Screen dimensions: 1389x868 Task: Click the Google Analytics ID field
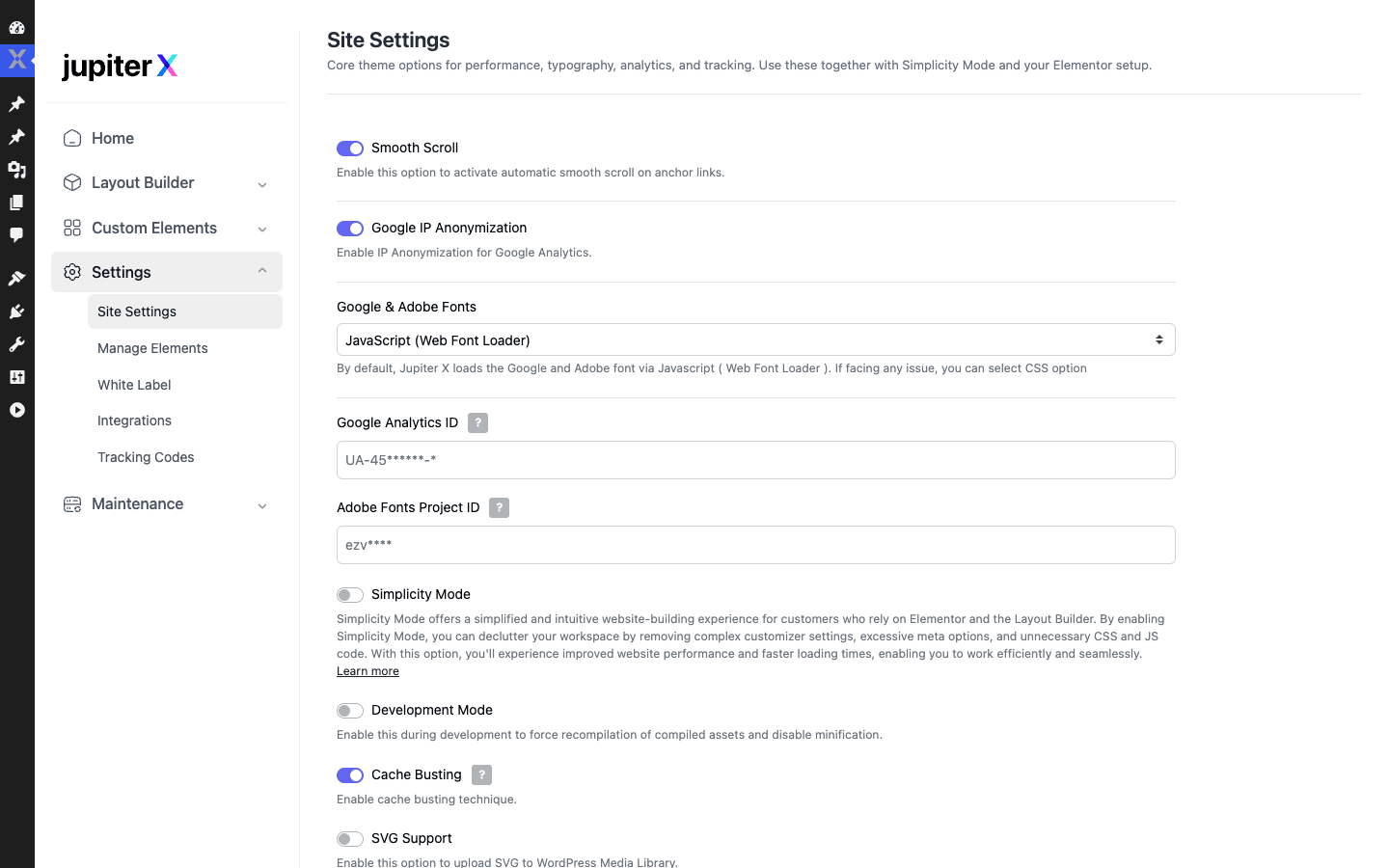(755, 460)
